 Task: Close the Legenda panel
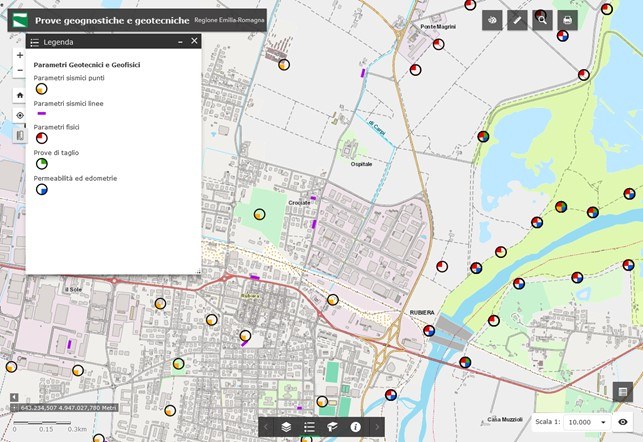point(194,42)
